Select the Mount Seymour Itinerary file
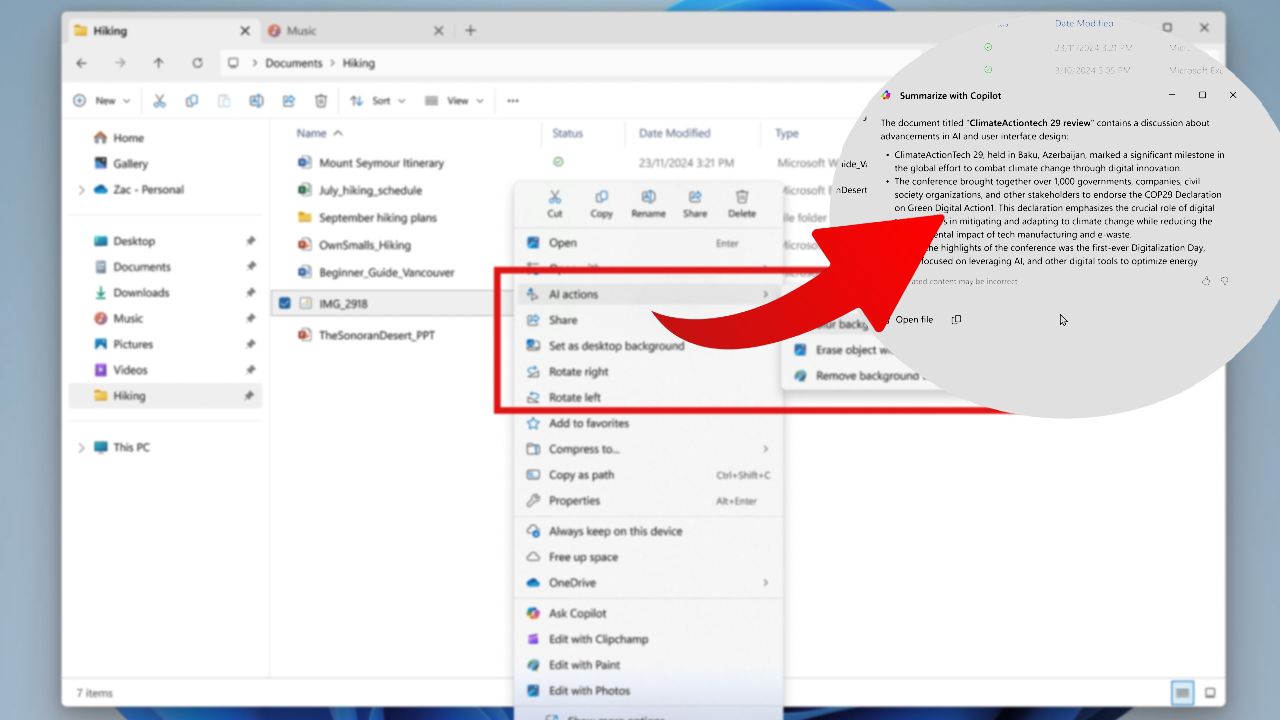This screenshot has width=1280, height=720. tap(381, 163)
